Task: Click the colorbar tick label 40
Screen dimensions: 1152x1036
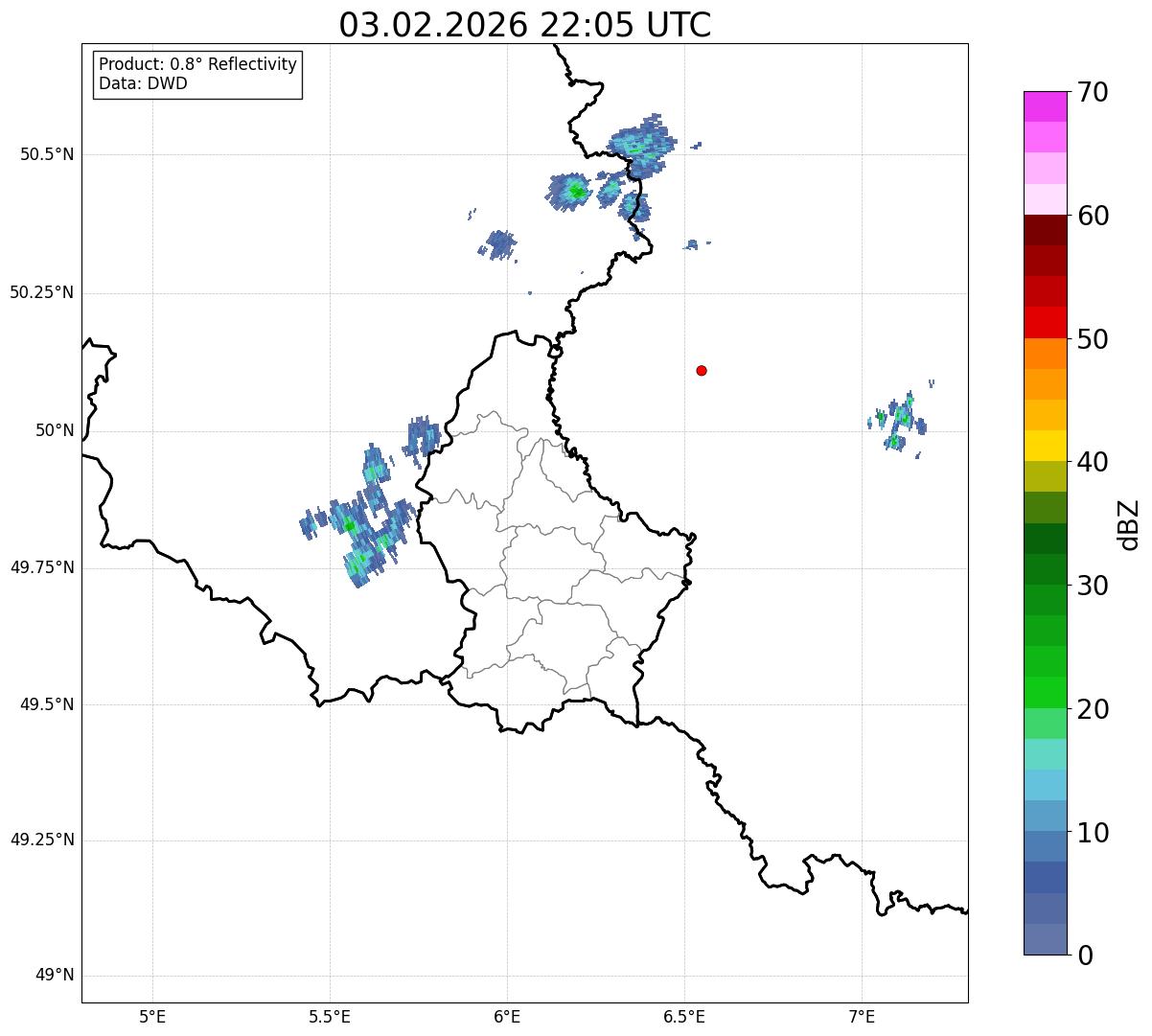Action: (x=1093, y=462)
